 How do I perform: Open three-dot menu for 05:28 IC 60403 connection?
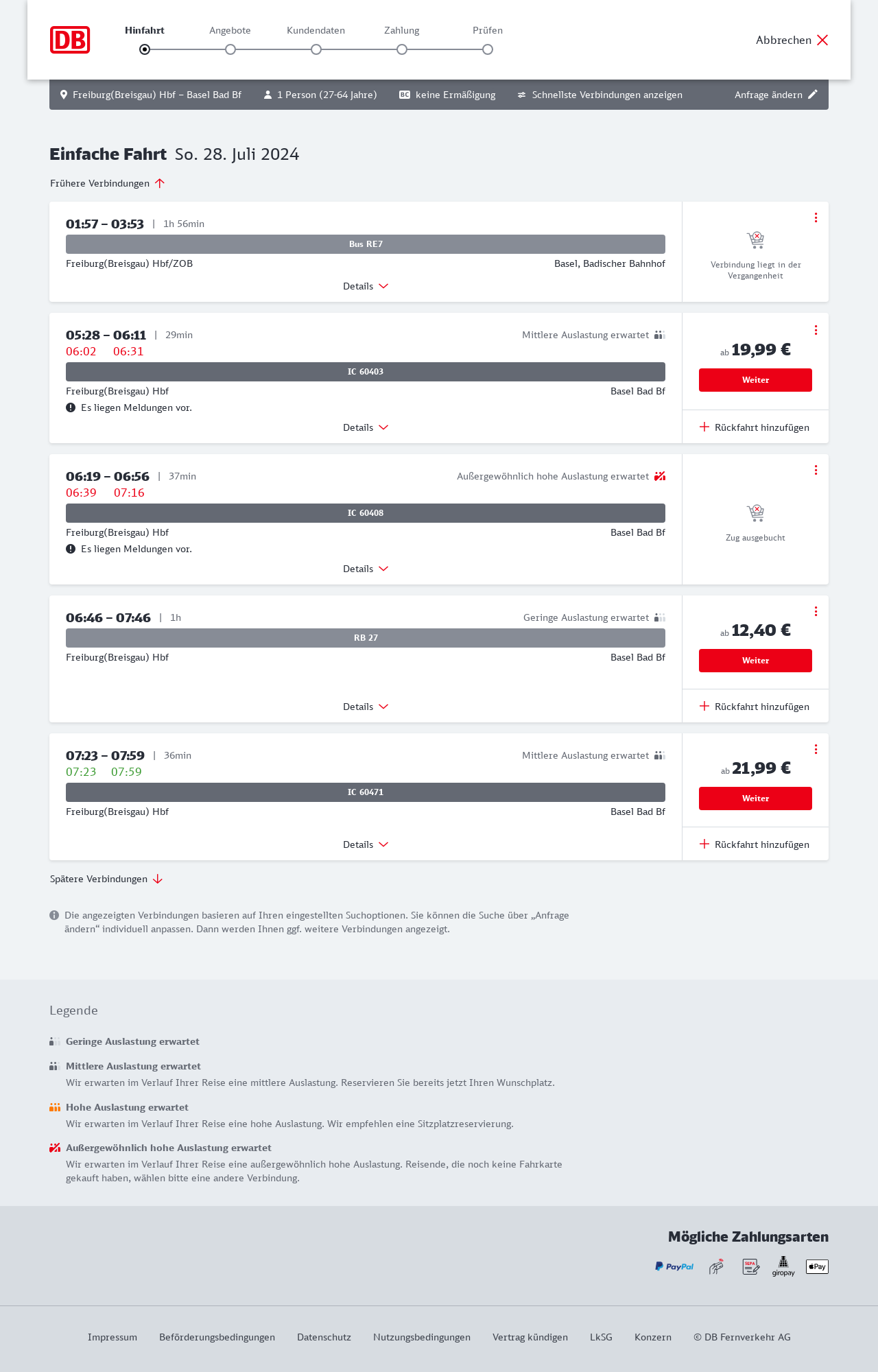816,330
